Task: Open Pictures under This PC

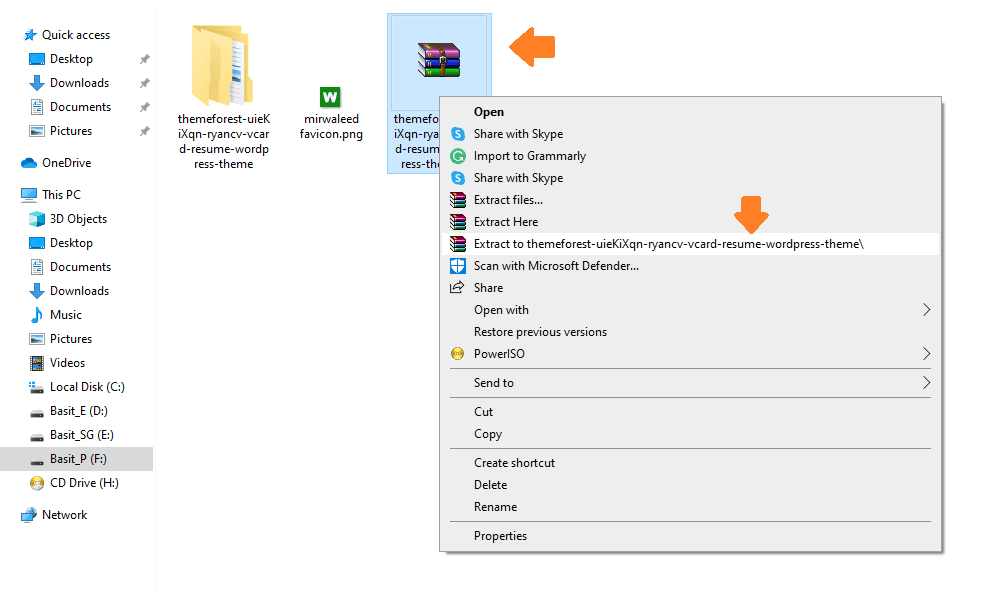Action: [76, 339]
